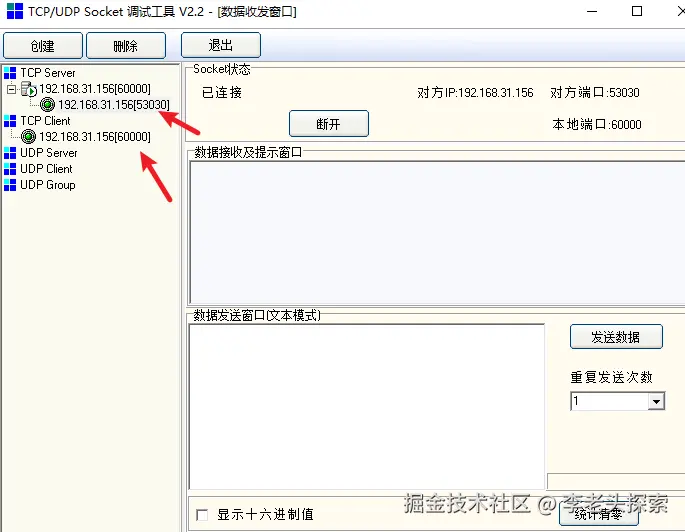Minimize the Socket tool window

592,11
